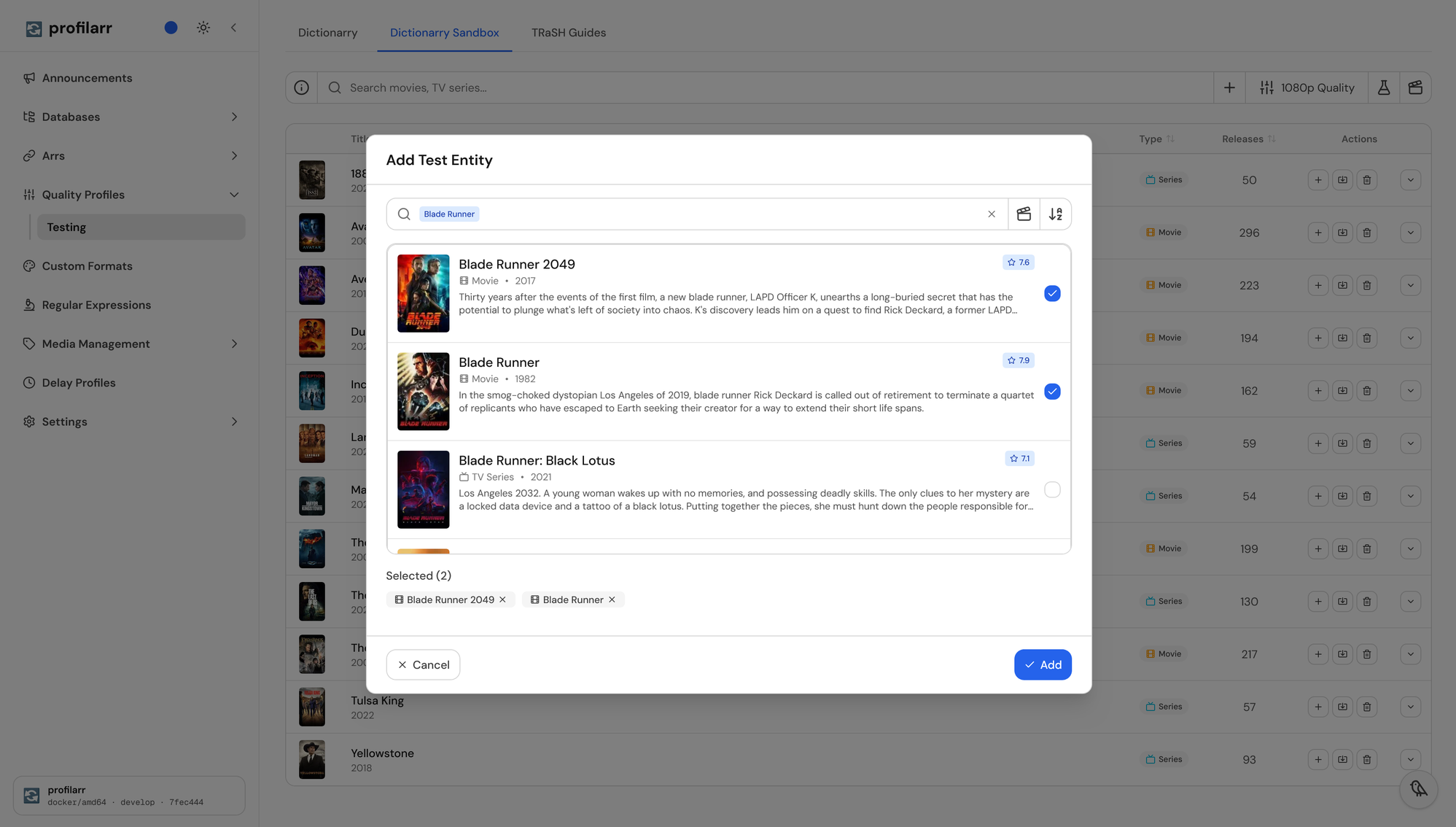Remove Blade Runner chip from selected
Screen dimensions: 1456x827
click(x=612, y=599)
